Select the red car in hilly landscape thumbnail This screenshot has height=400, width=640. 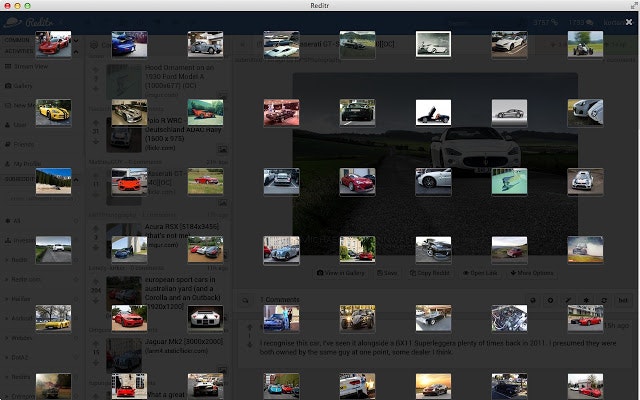tap(509, 249)
